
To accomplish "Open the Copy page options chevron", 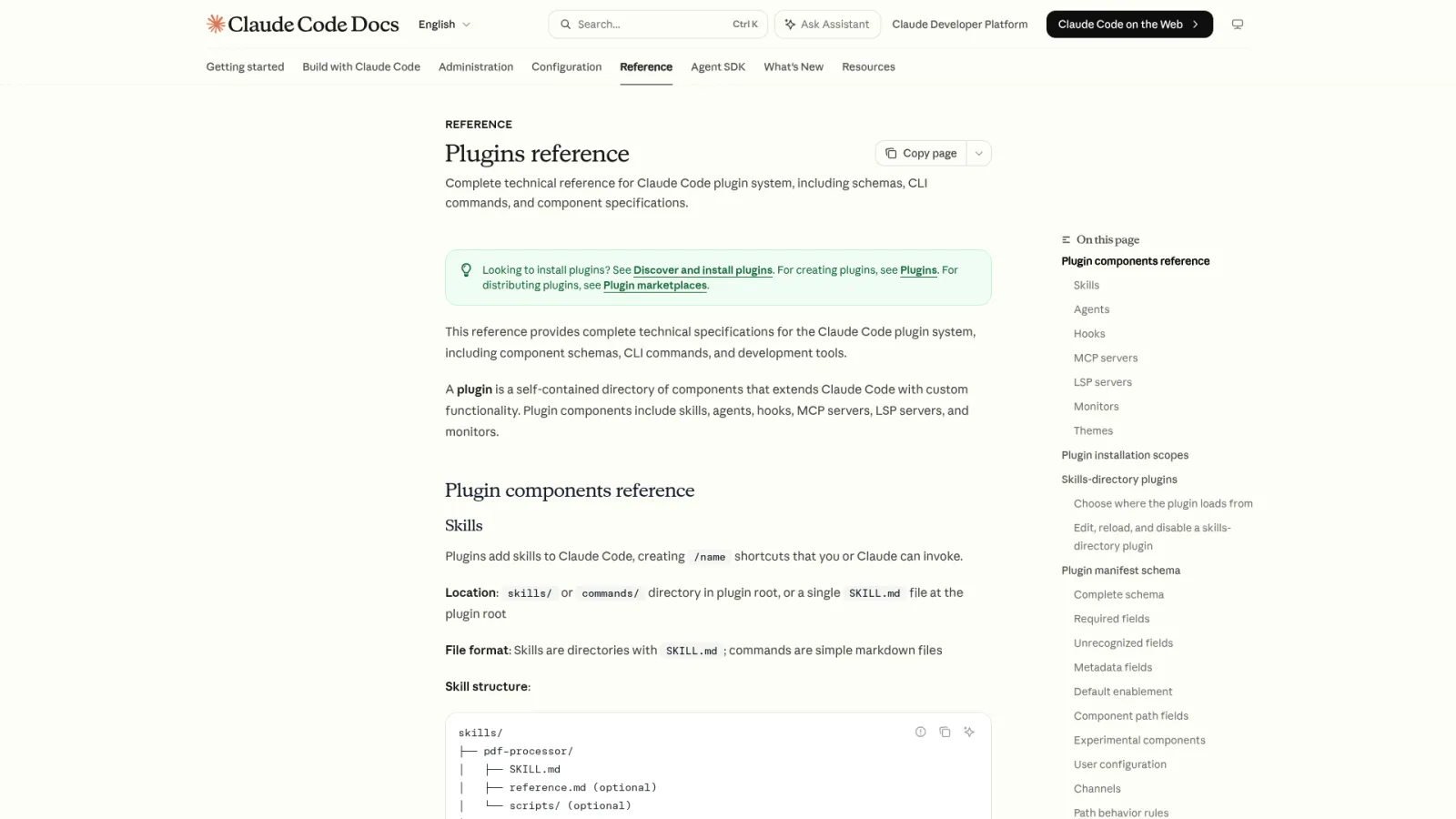I will pos(978,153).
